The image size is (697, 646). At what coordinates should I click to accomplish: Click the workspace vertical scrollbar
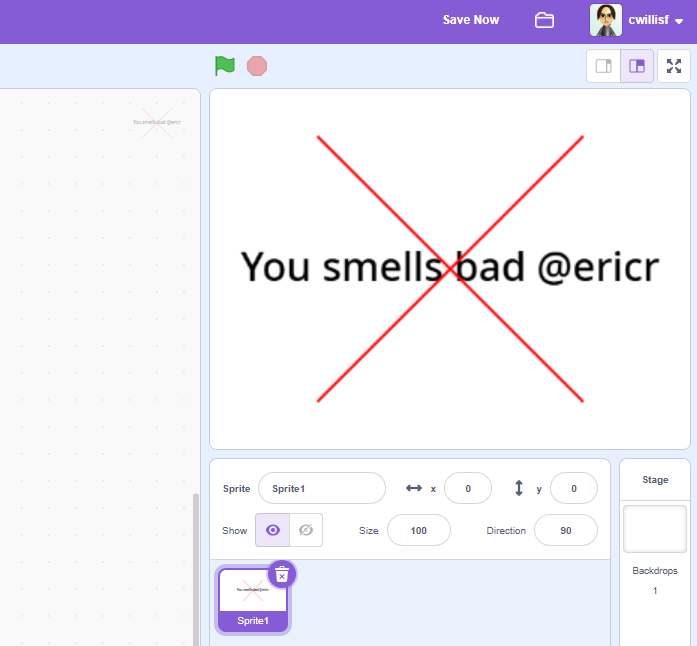[196, 568]
